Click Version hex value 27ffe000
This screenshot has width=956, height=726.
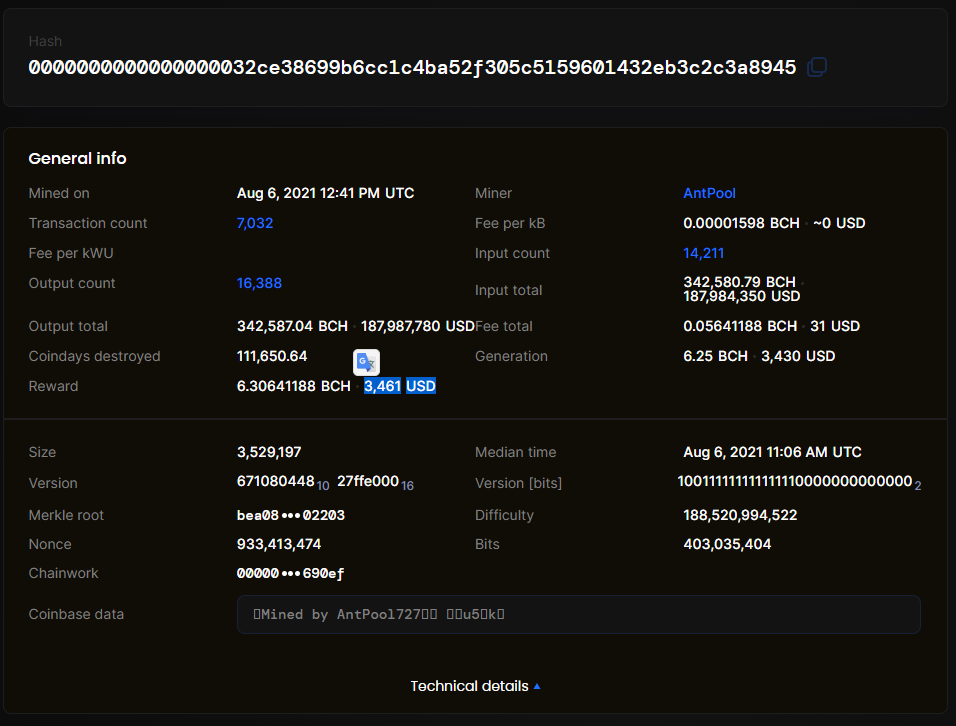[368, 481]
